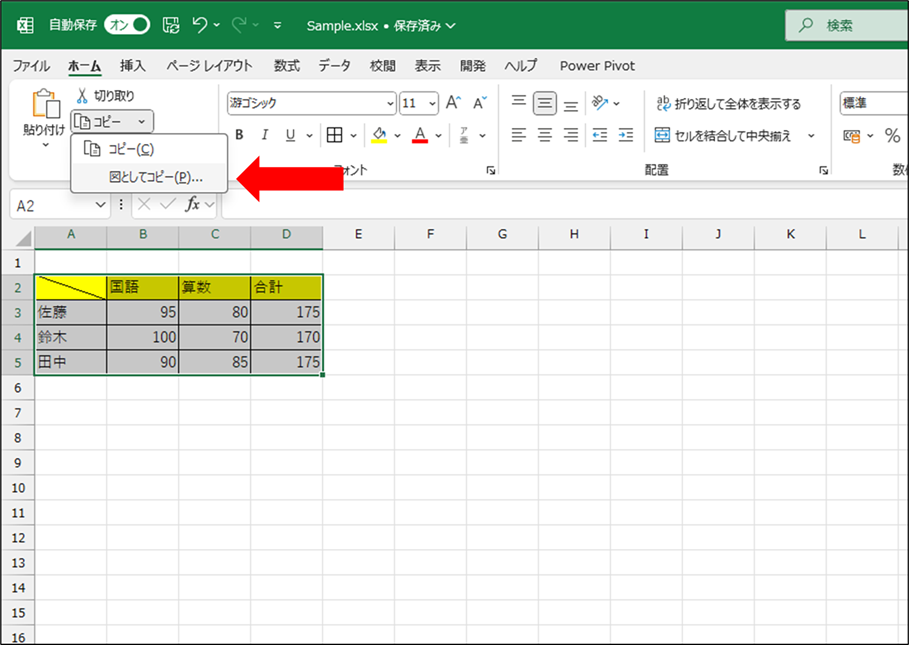Click the insert function fx icon
The width and height of the screenshot is (909, 645).
[192, 204]
